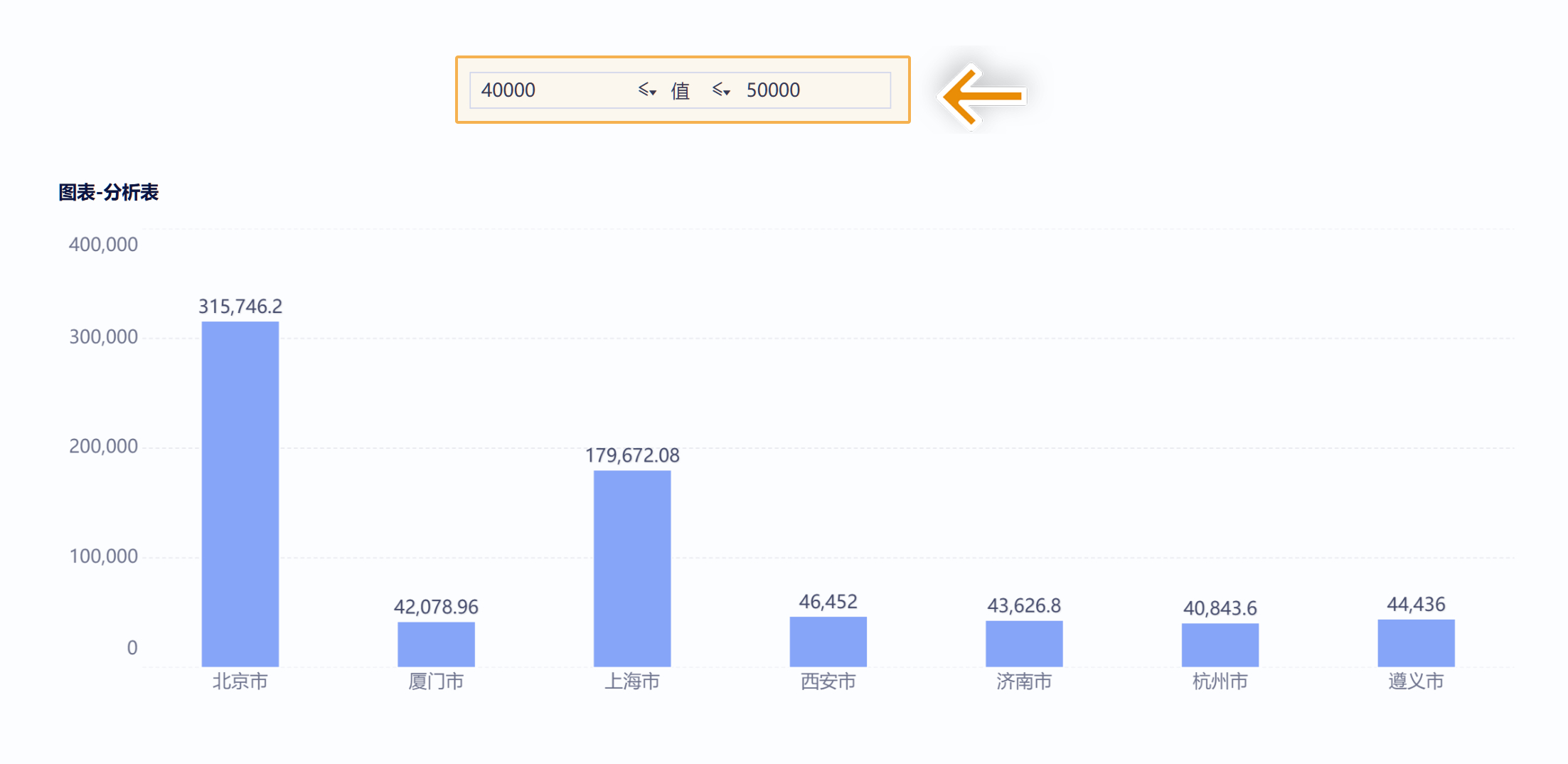Select the 杭州市 bar

tap(1220, 644)
